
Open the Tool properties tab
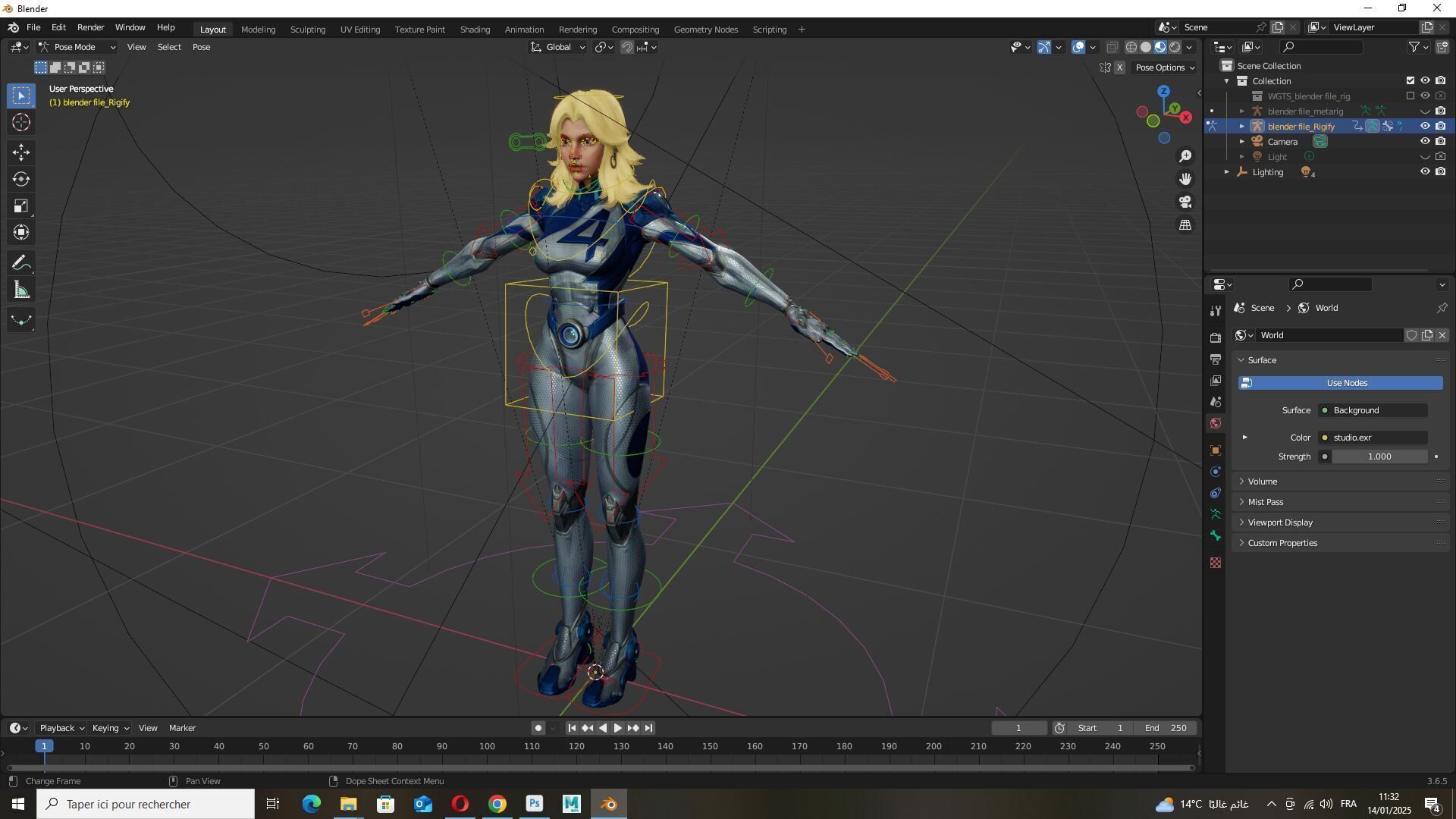tap(1216, 310)
